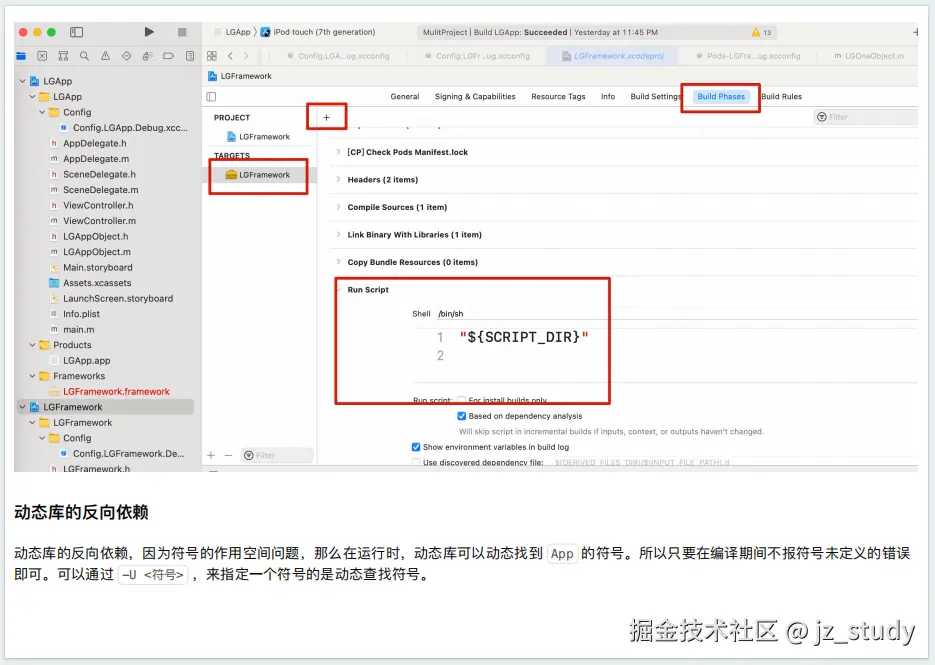Open the Config.LGFr...ug.xcconfig editor tab
The height and width of the screenshot is (665, 935).
tap(477, 56)
